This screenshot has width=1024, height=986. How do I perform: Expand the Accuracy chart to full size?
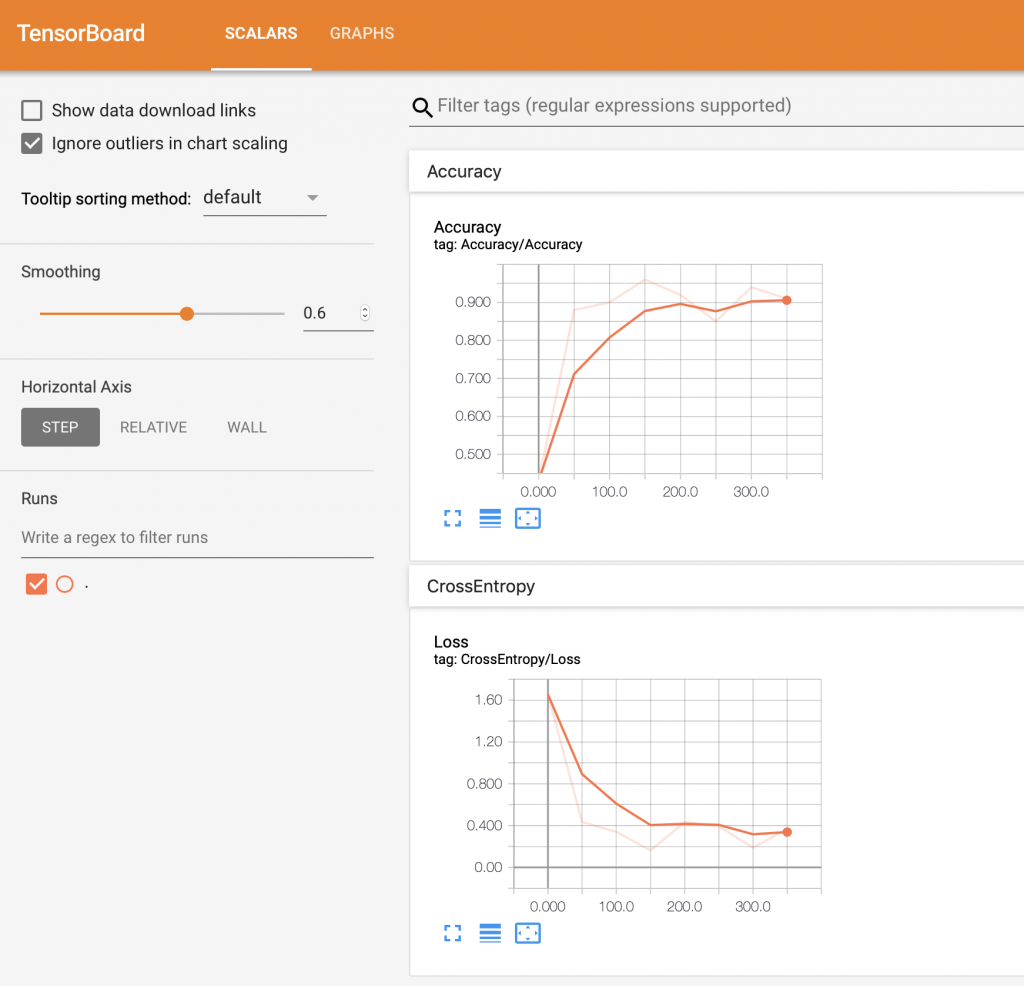tap(453, 518)
